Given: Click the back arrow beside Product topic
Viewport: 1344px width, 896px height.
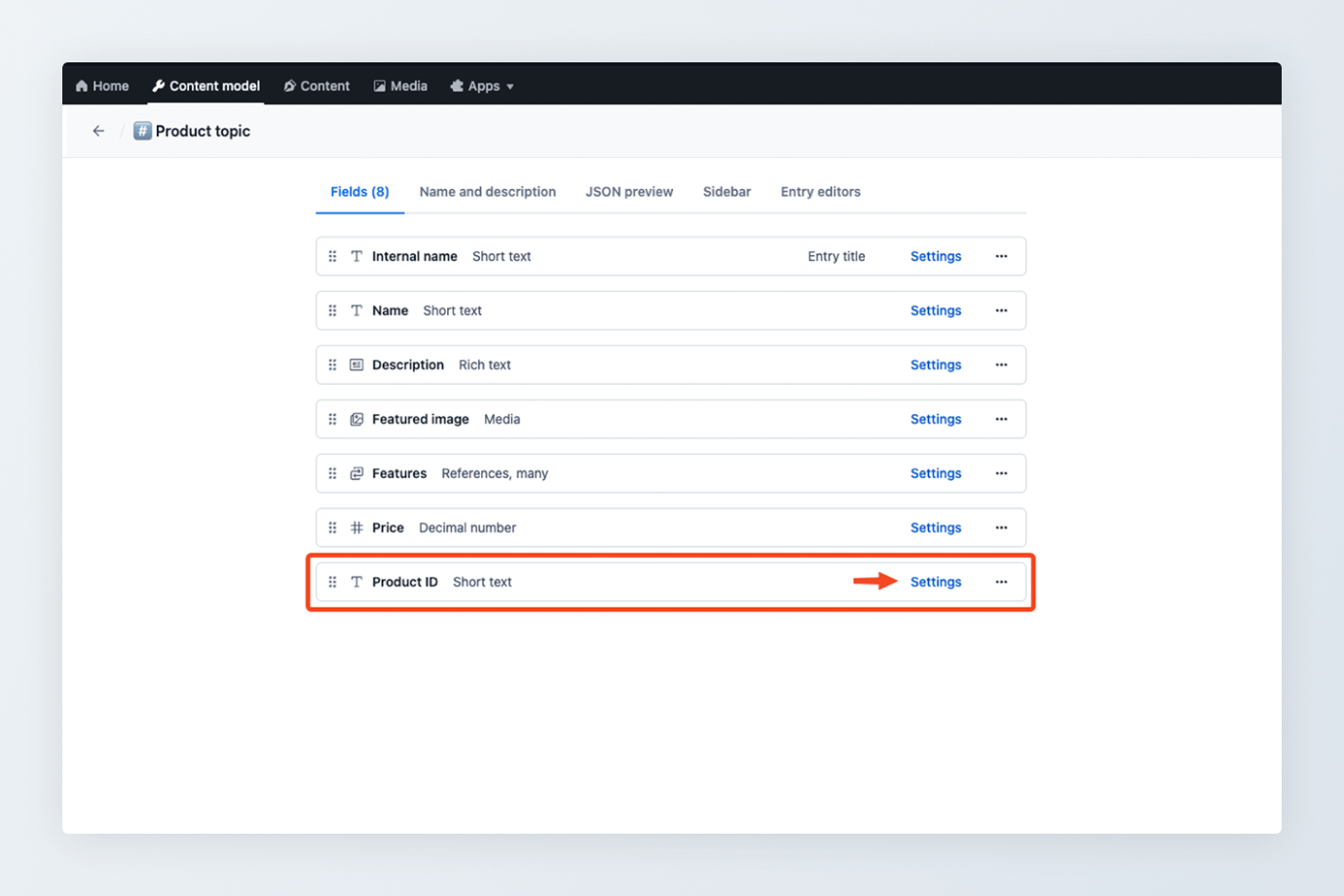Looking at the screenshot, I should pos(97,130).
